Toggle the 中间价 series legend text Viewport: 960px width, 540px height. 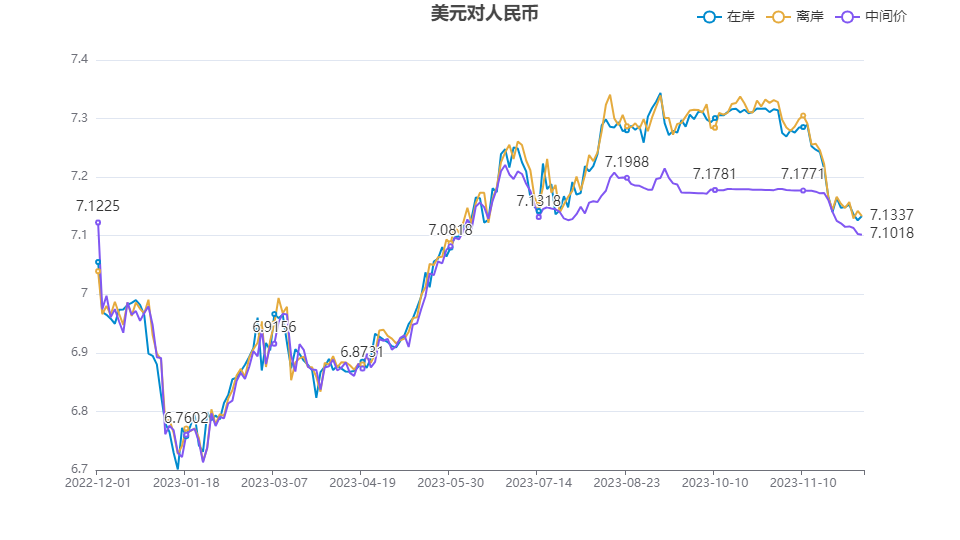click(886, 17)
